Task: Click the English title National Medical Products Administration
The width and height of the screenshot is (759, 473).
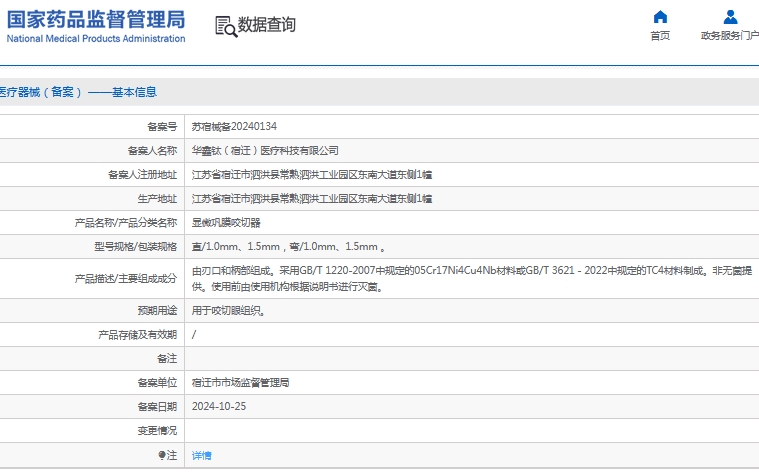Action: coord(96,39)
